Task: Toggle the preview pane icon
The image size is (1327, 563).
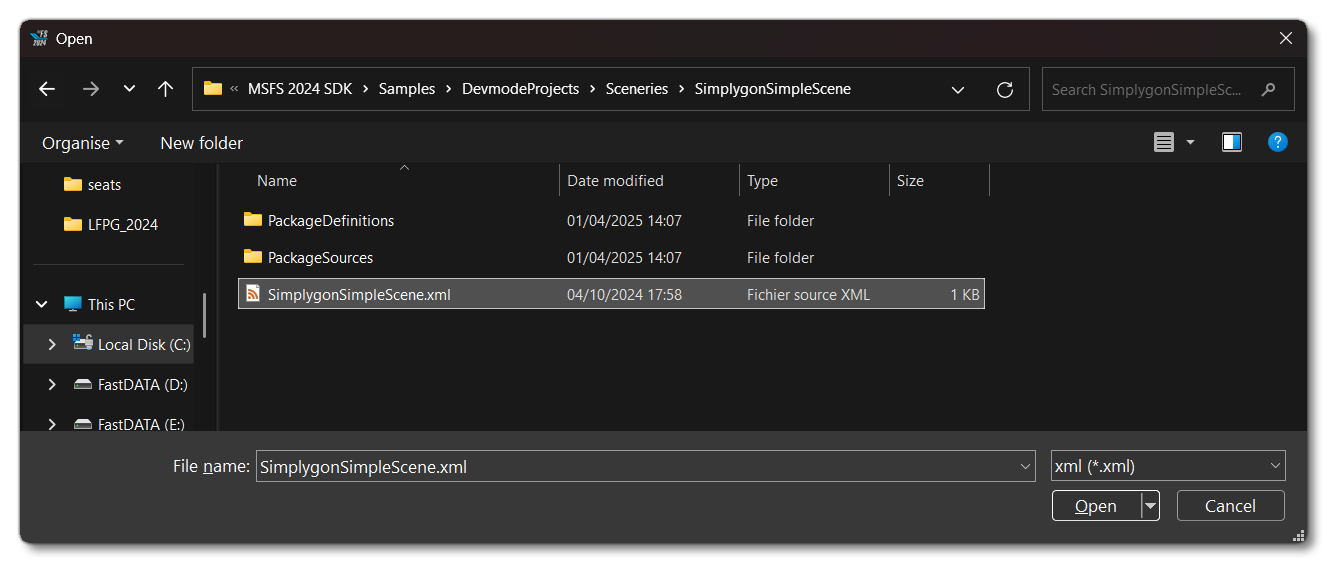Action: point(1231,143)
